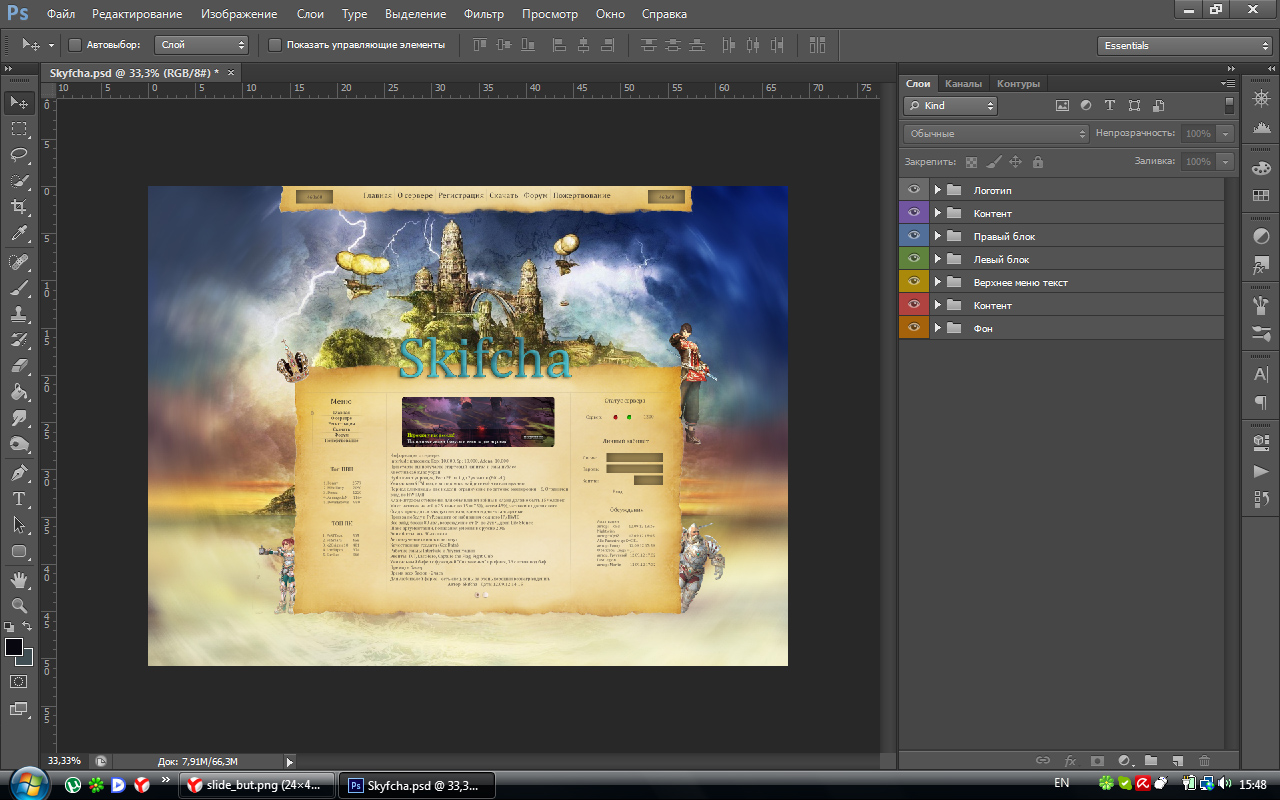
Task: Expand the Фон group
Action: coord(938,328)
